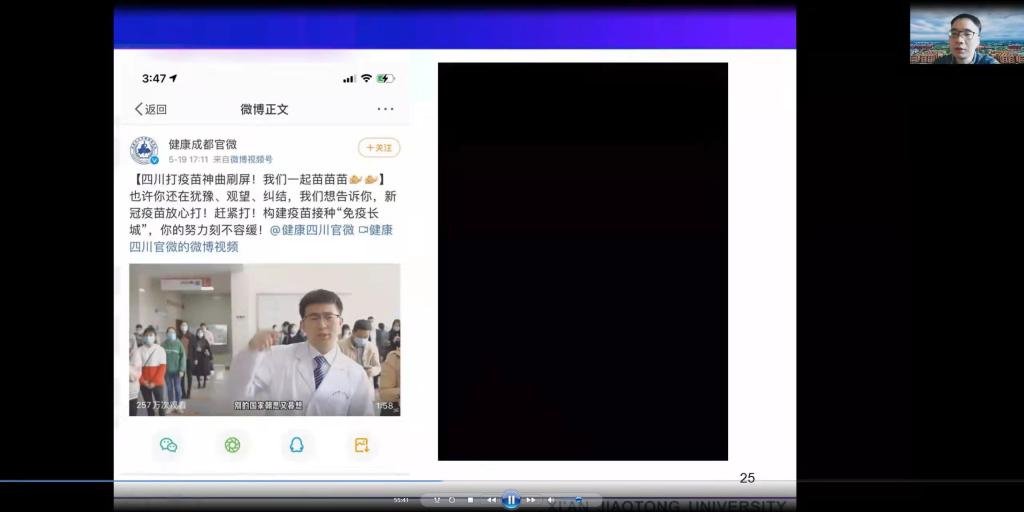Toggle the shuffle icon in player controls
The image size is (1024, 512).
click(x=437, y=500)
